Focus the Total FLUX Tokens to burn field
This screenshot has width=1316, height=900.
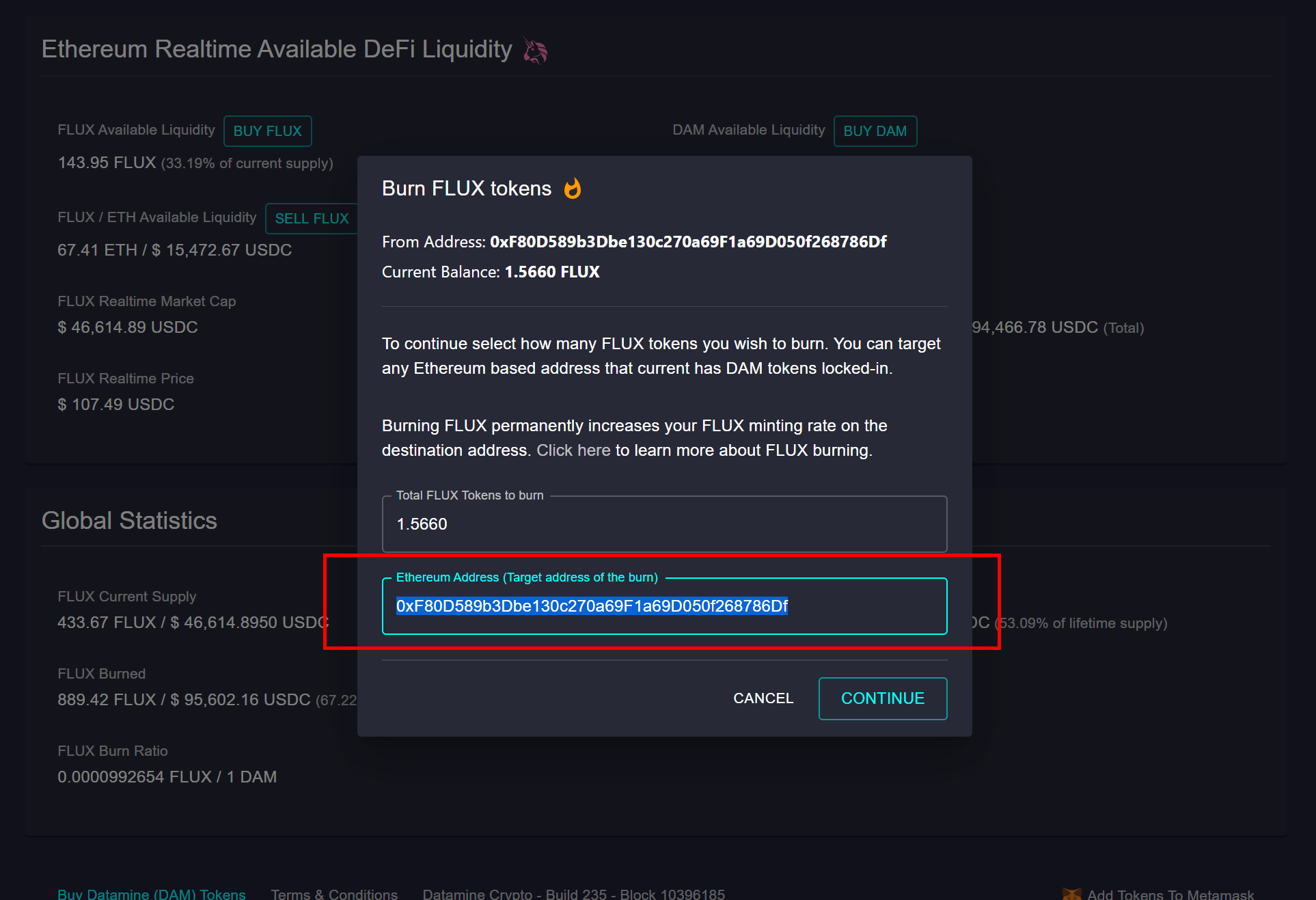pos(664,524)
